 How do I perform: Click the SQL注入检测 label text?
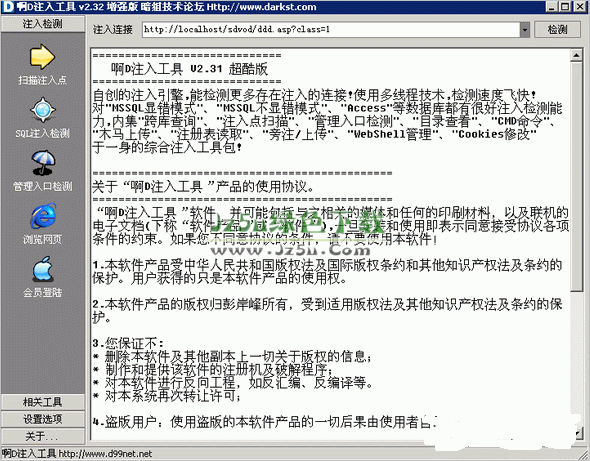[x=43, y=133]
